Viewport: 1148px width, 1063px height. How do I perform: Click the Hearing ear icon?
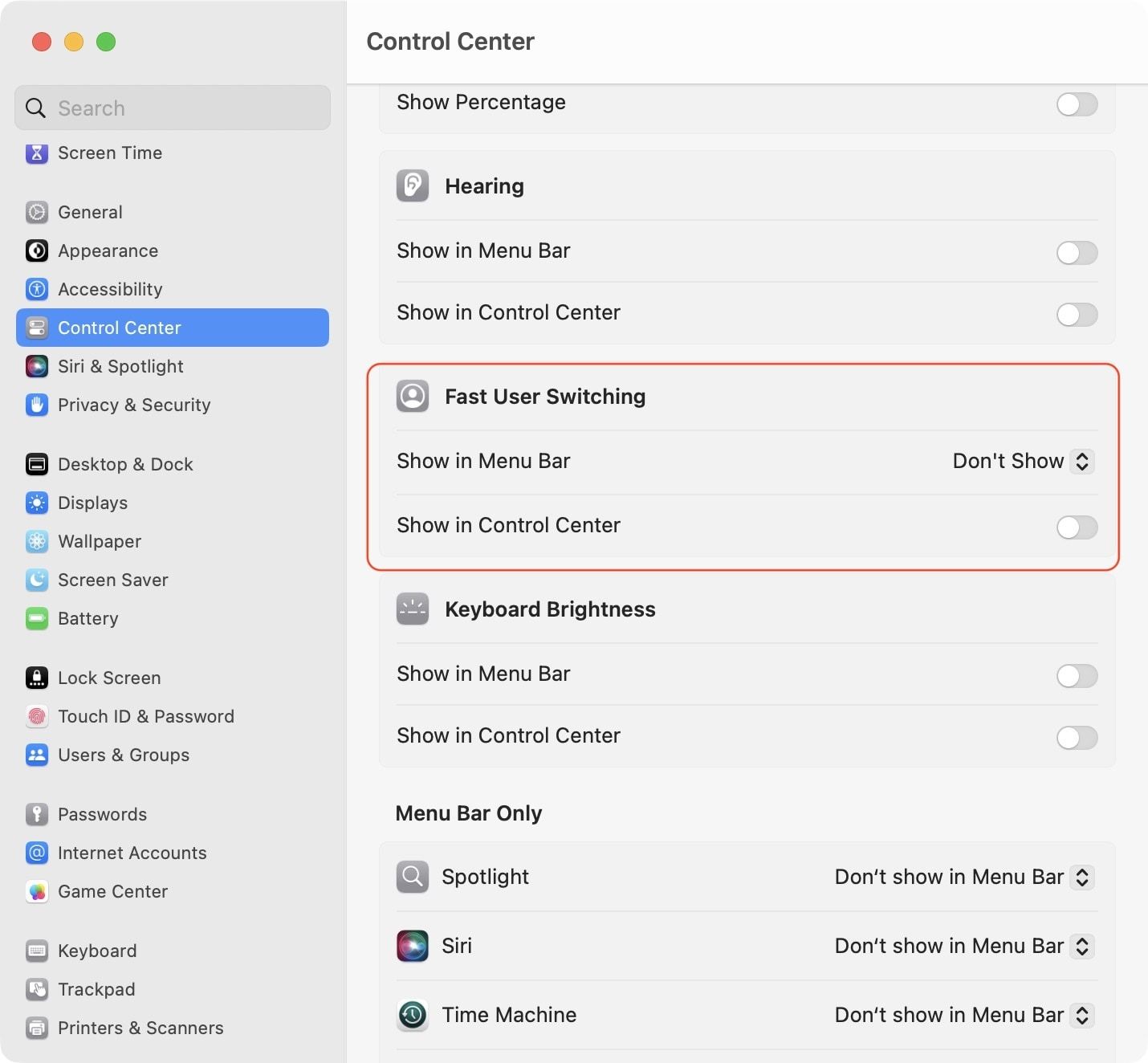tap(413, 186)
